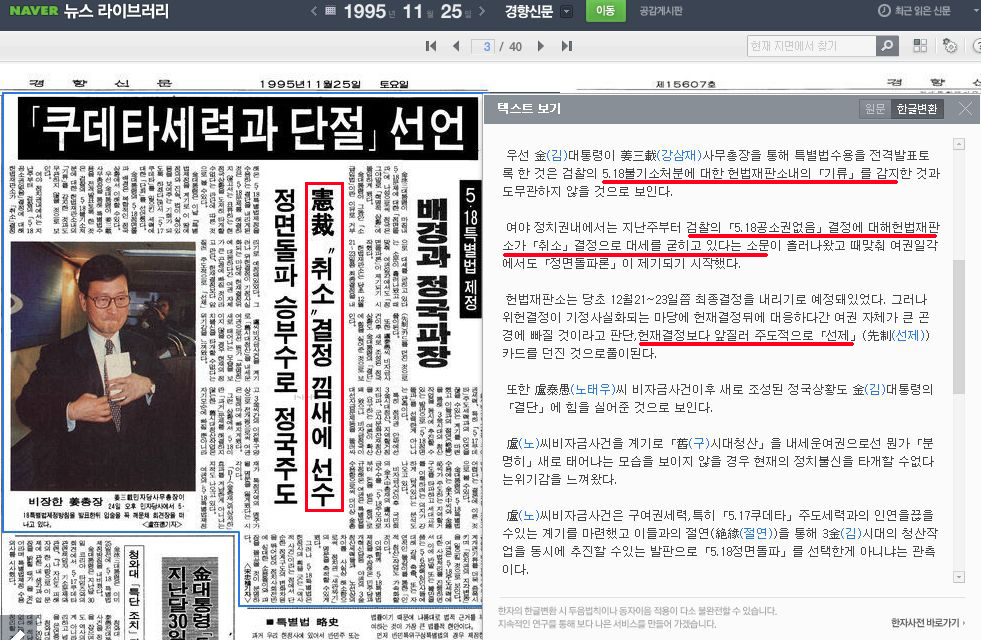Switch to 원문 text tab
The height and width of the screenshot is (640, 981).
point(875,109)
